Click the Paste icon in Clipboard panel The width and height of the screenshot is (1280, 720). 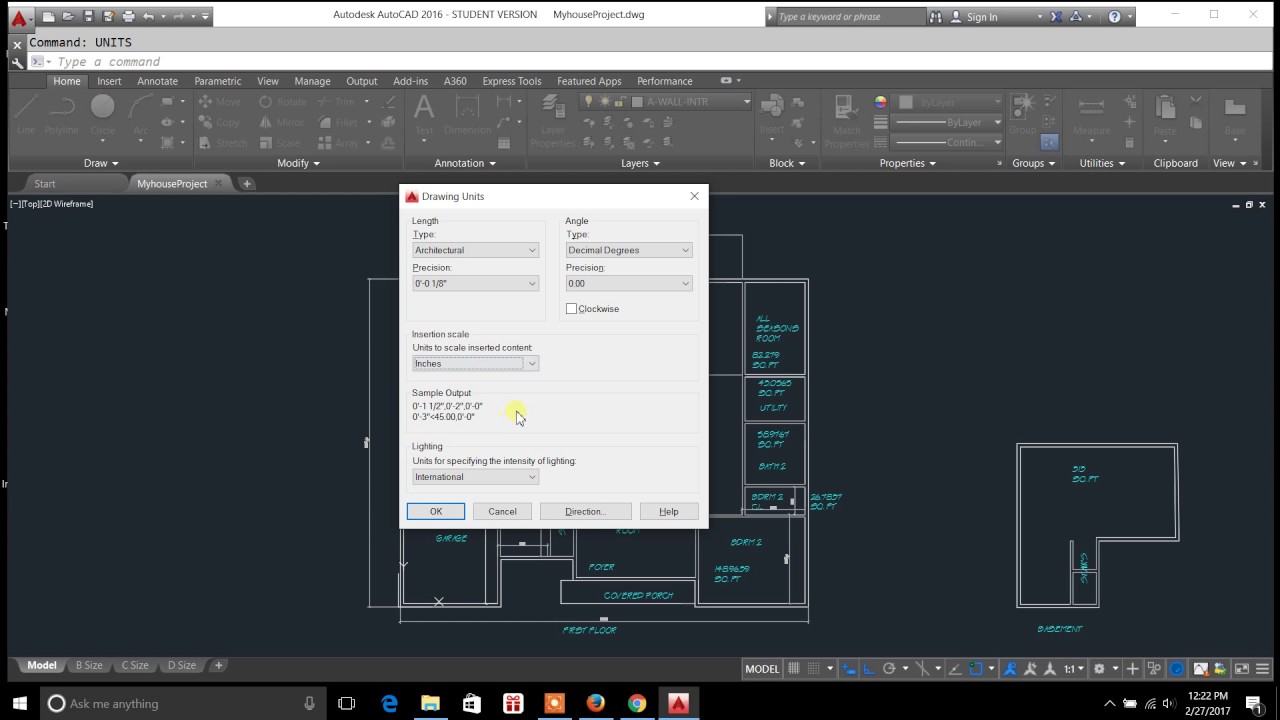pyautogui.click(x=1164, y=113)
